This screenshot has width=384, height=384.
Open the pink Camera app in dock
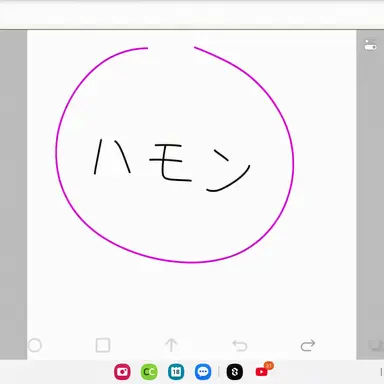pyautogui.click(x=122, y=372)
